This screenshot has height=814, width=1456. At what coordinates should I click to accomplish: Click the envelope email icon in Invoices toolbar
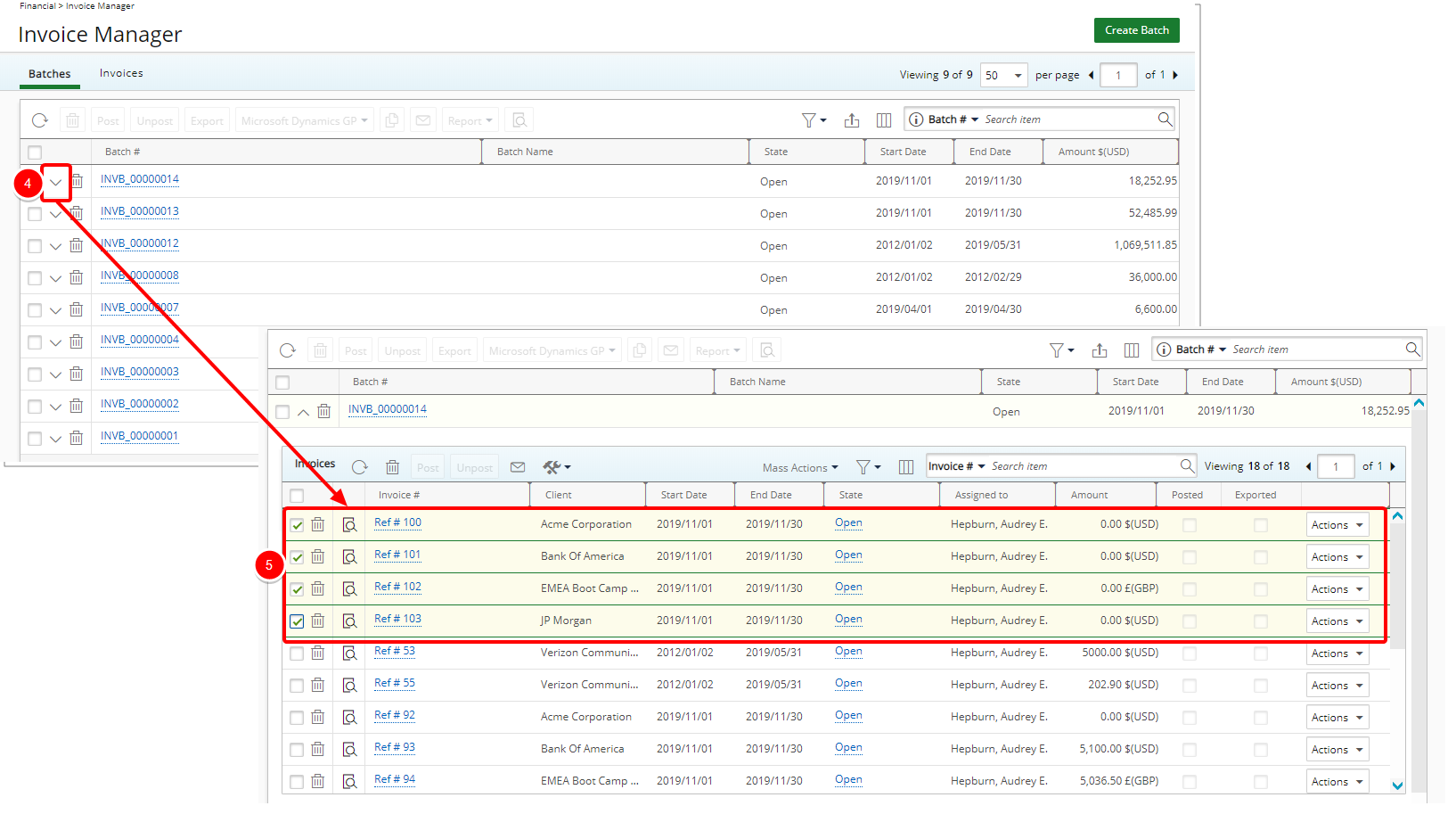(x=518, y=467)
